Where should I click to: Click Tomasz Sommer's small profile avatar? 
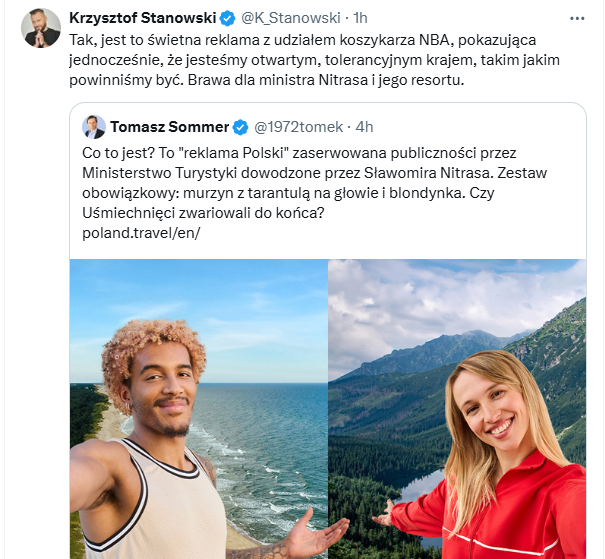(x=94, y=127)
